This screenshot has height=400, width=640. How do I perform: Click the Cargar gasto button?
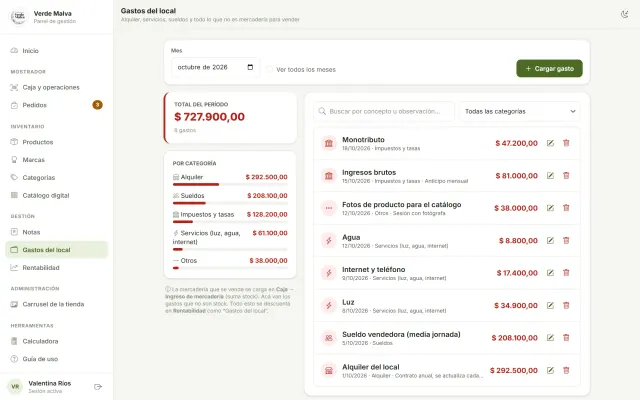(x=549, y=69)
